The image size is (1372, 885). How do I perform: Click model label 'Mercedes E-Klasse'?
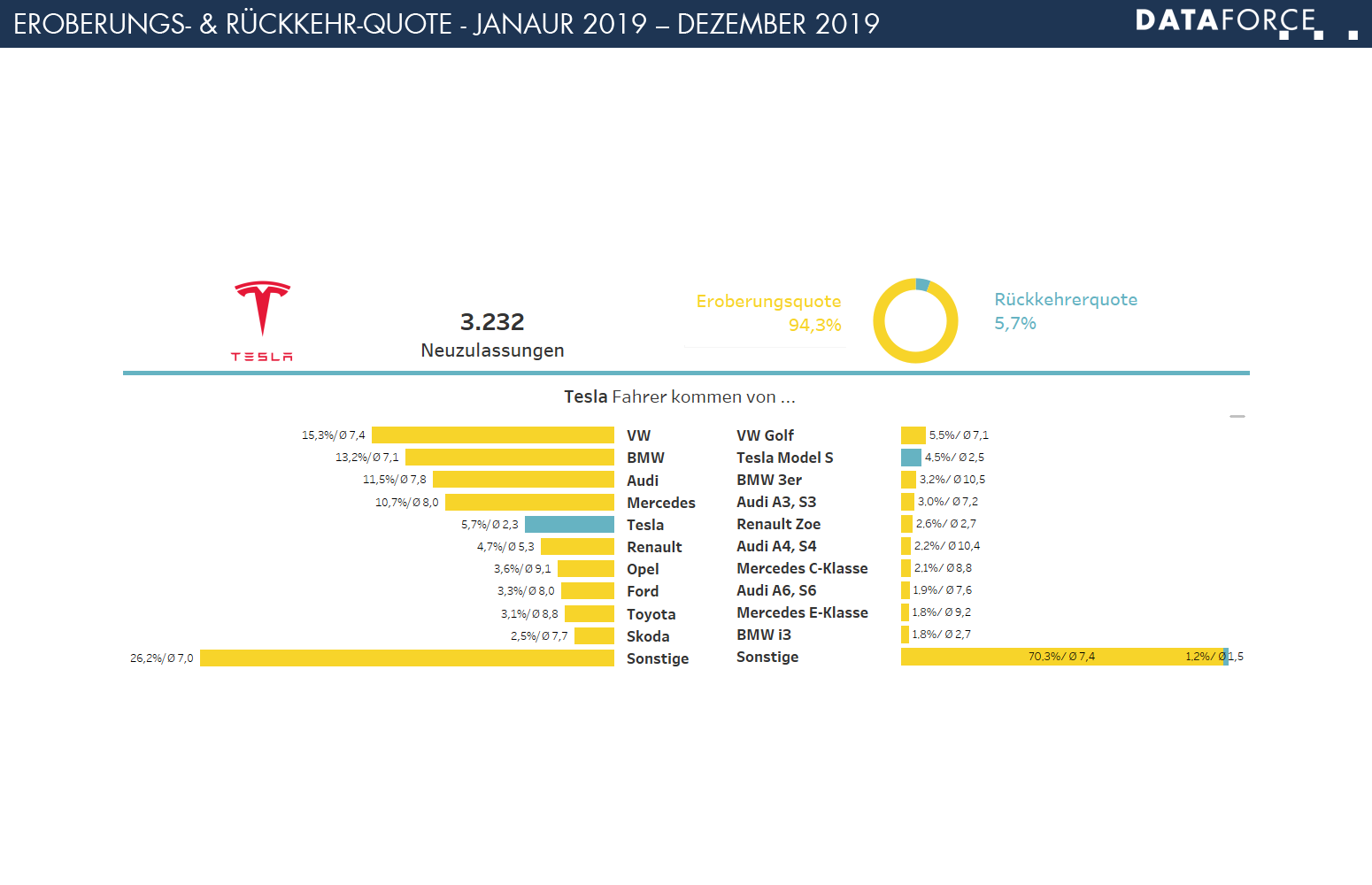(802, 612)
